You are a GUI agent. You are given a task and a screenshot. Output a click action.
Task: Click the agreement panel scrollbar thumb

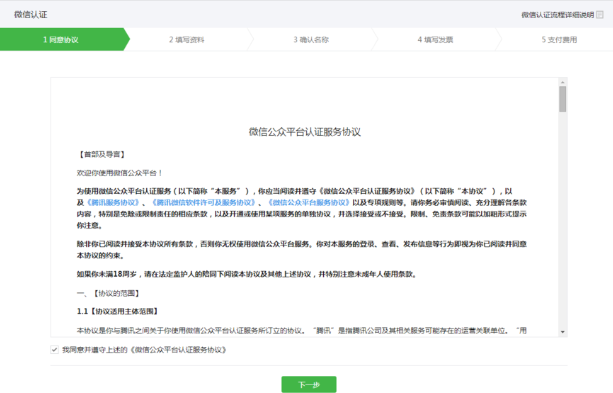pos(563,99)
